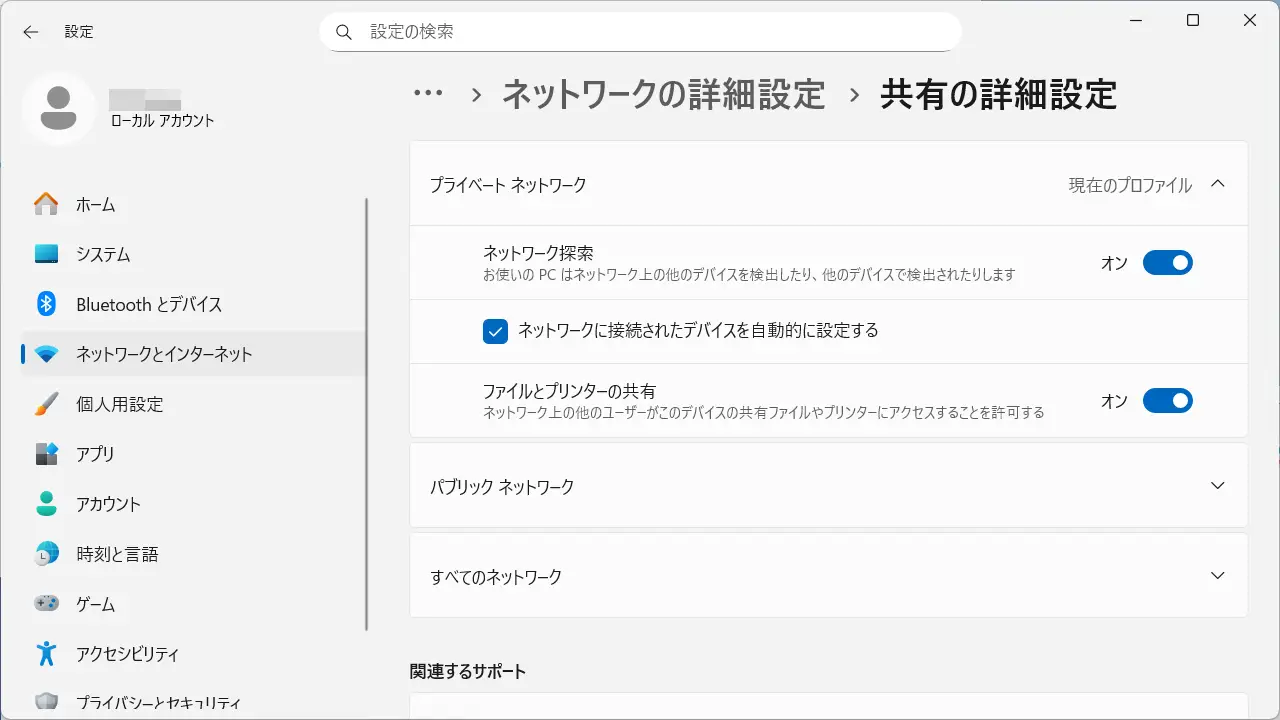Collapse the プライベート ネットワーク section chevron
The width and height of the screenshot is (1280, 720).
coord(1217,184)
